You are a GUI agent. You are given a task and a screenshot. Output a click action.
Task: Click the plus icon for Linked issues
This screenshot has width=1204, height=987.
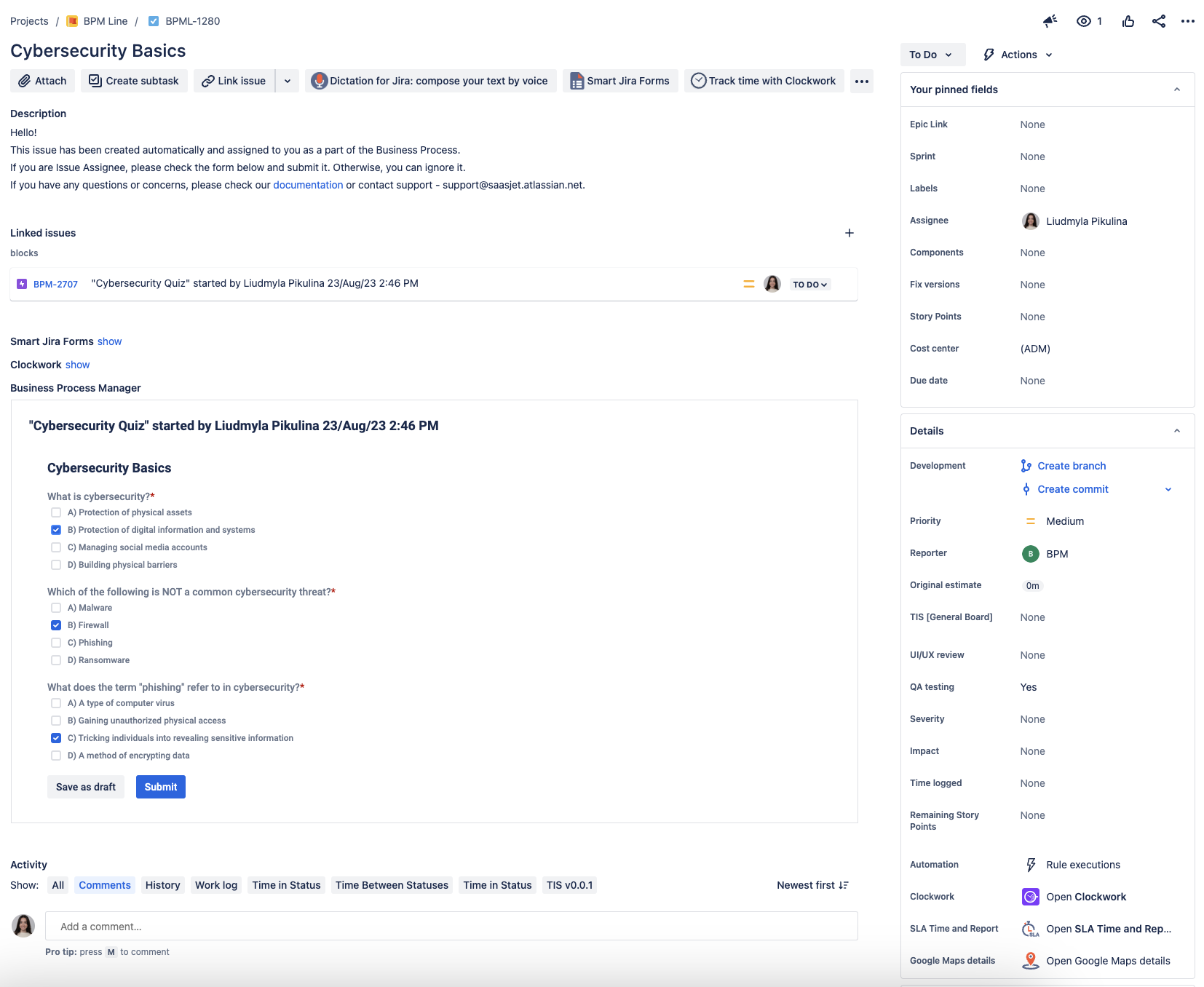pos(849,233)
